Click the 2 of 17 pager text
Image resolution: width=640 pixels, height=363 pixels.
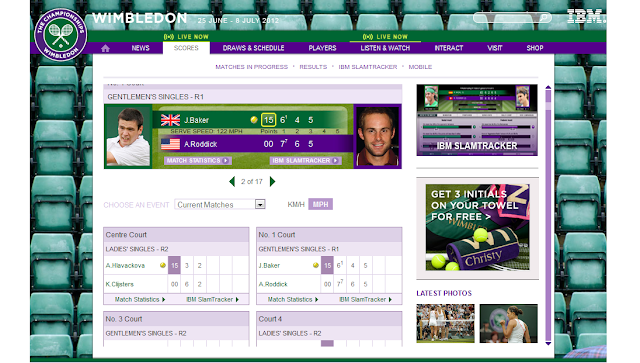coord(252,182)
